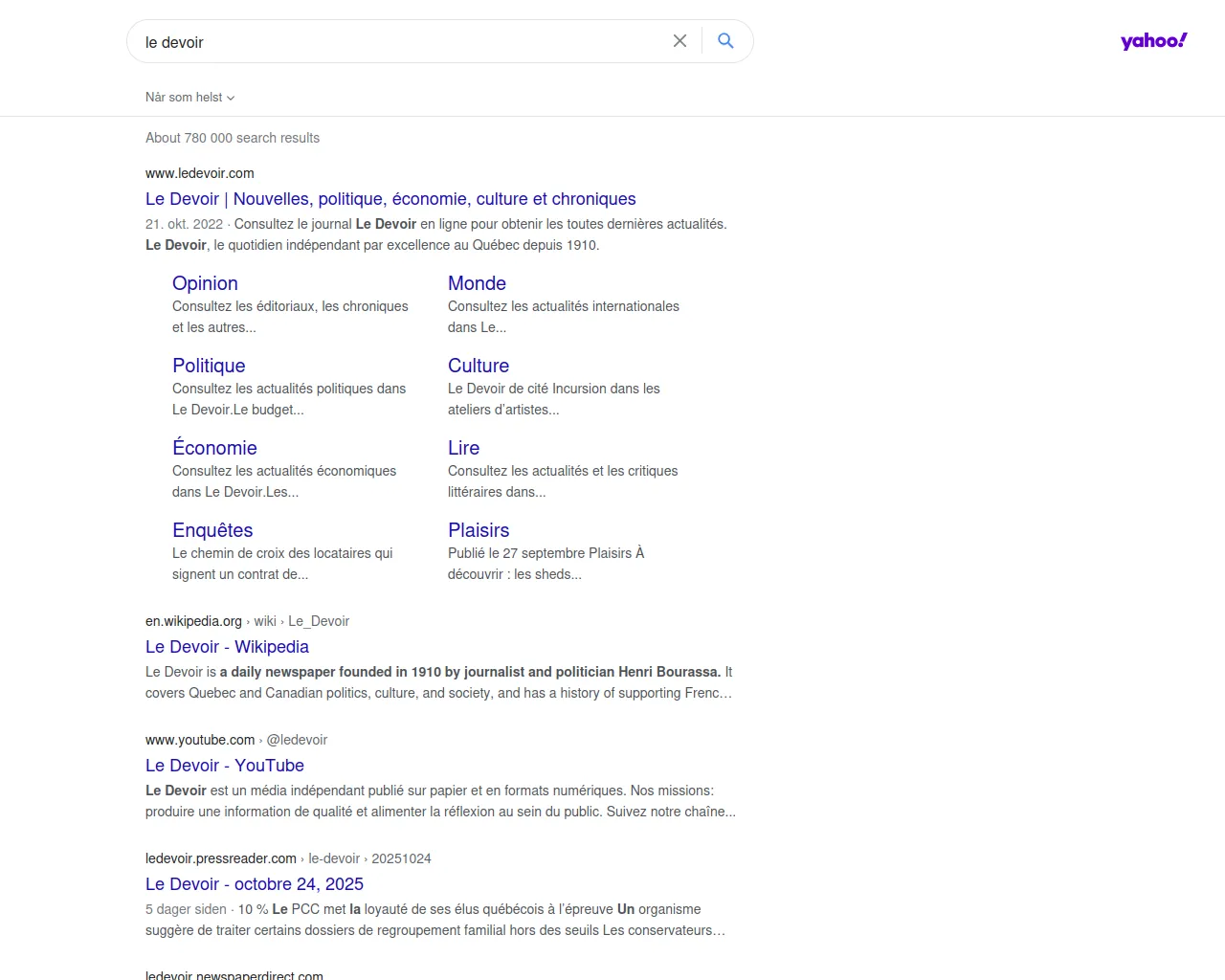Viewport: 1225px width, 980px height.
Task: Open the Culture sitelink
Action: point(479,366)
